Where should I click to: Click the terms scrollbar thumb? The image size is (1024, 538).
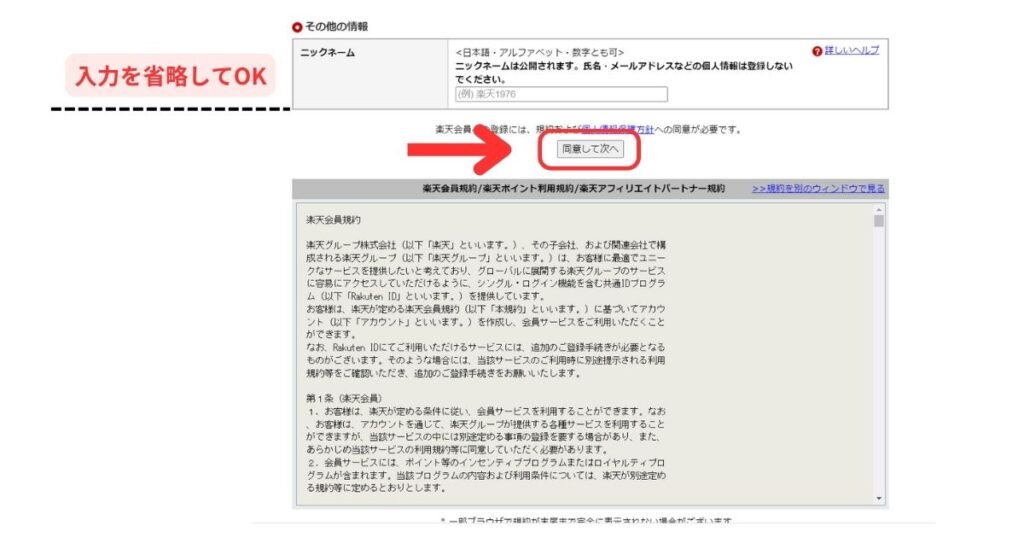[879, 221]
